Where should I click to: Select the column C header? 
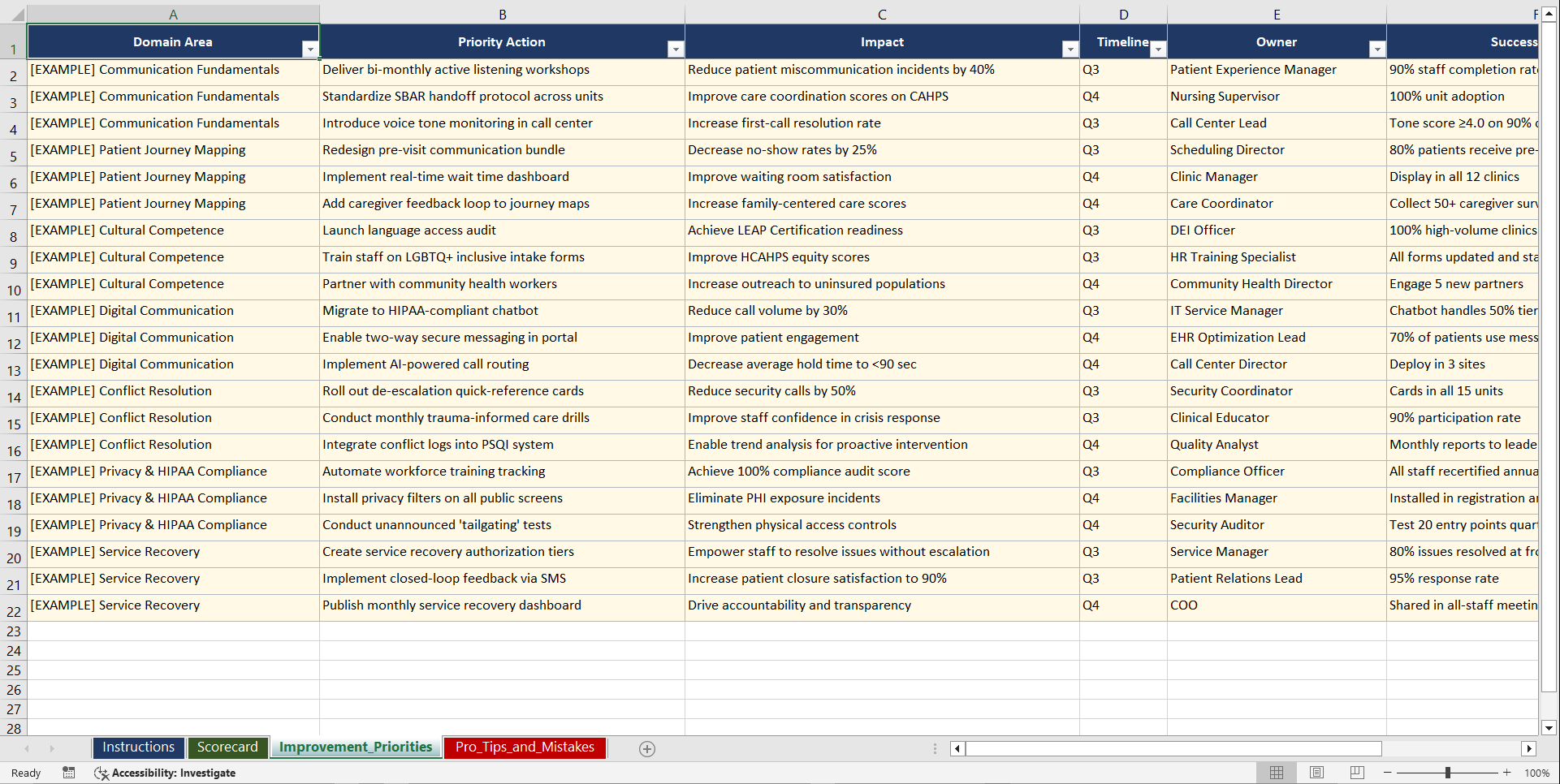pos(882,13)
